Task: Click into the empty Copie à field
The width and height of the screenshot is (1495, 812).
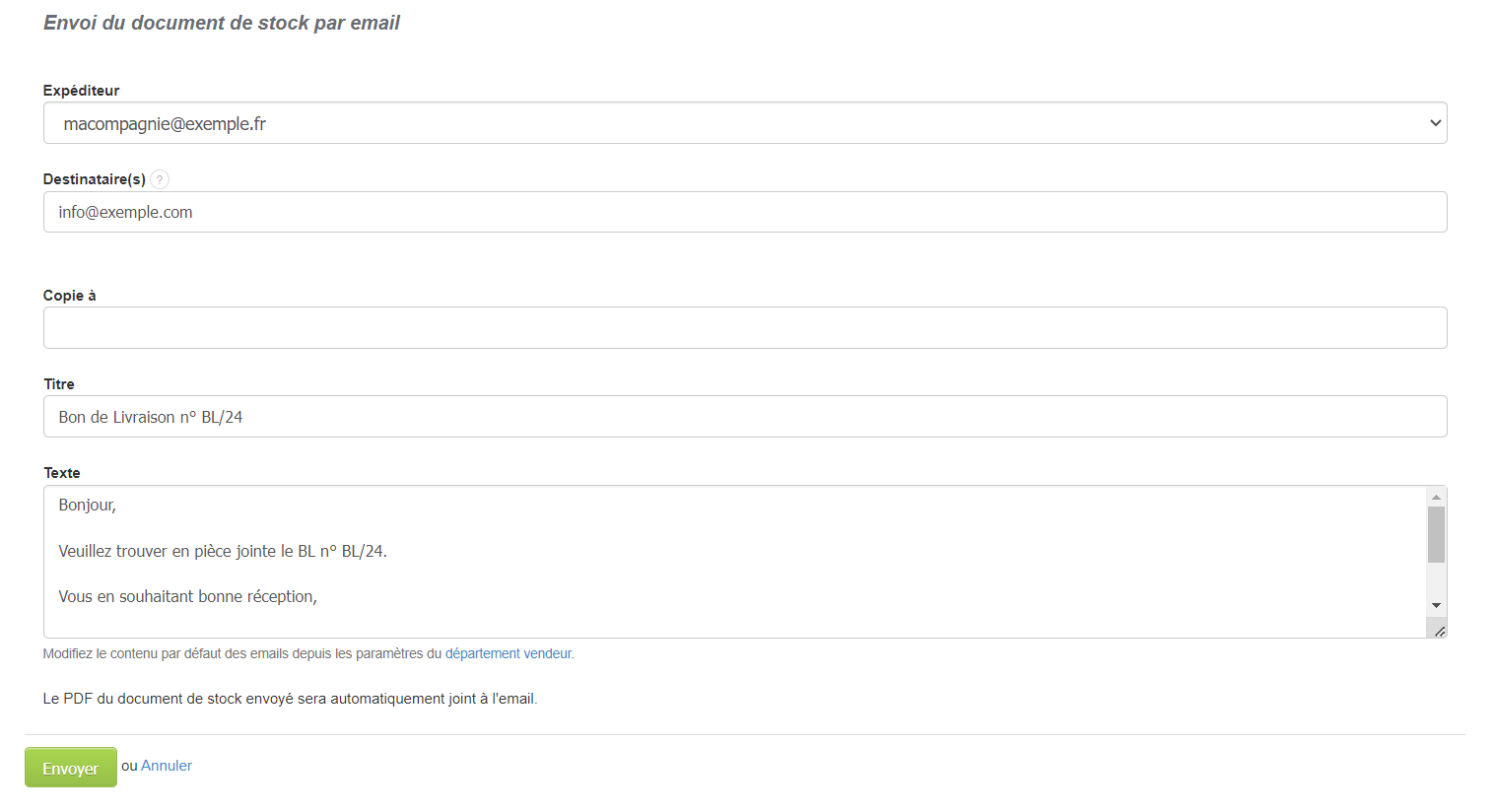Action: pyautogui.click(x=744, y=328)
